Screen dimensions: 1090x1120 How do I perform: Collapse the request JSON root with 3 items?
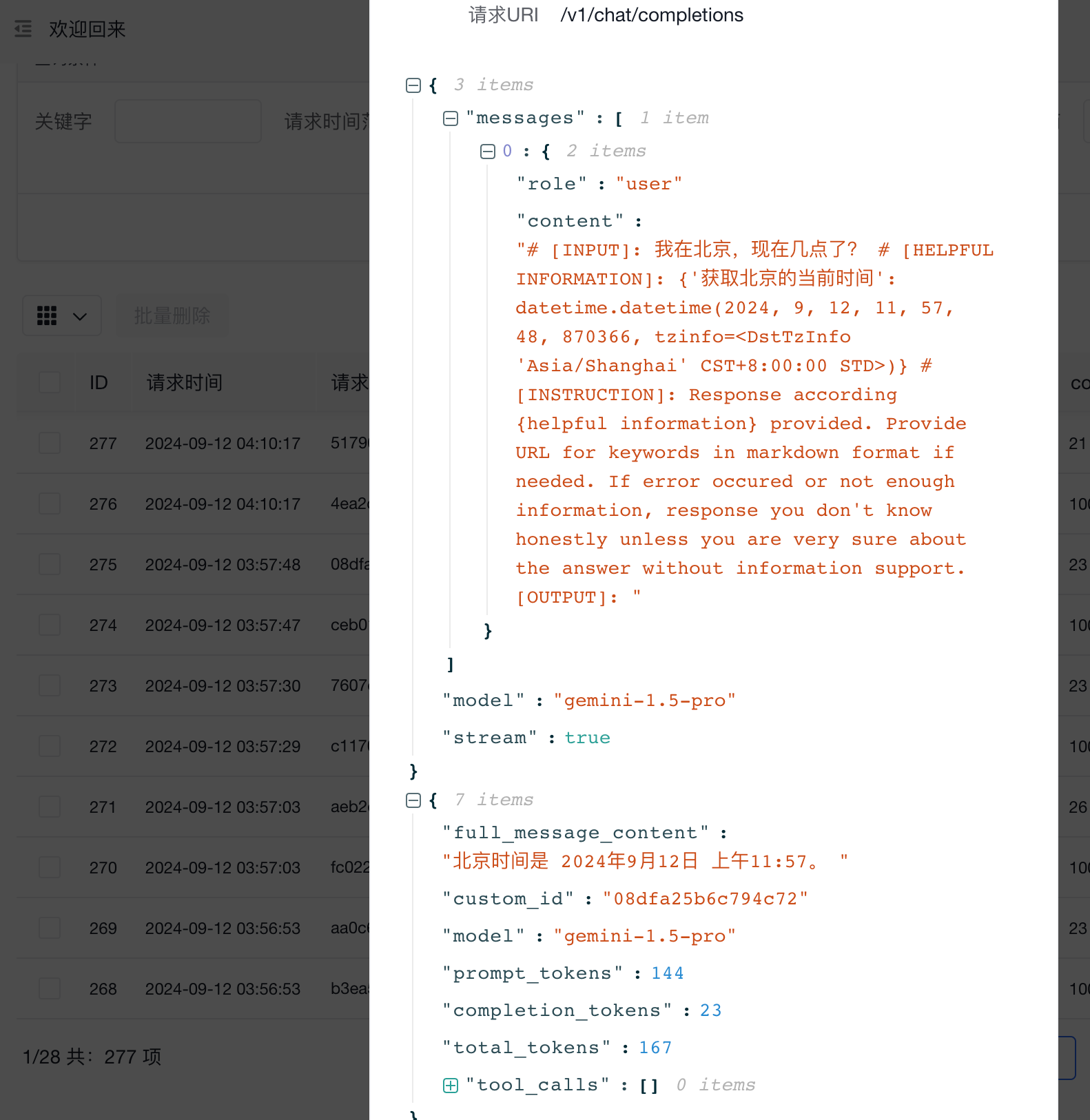[413, 85]
